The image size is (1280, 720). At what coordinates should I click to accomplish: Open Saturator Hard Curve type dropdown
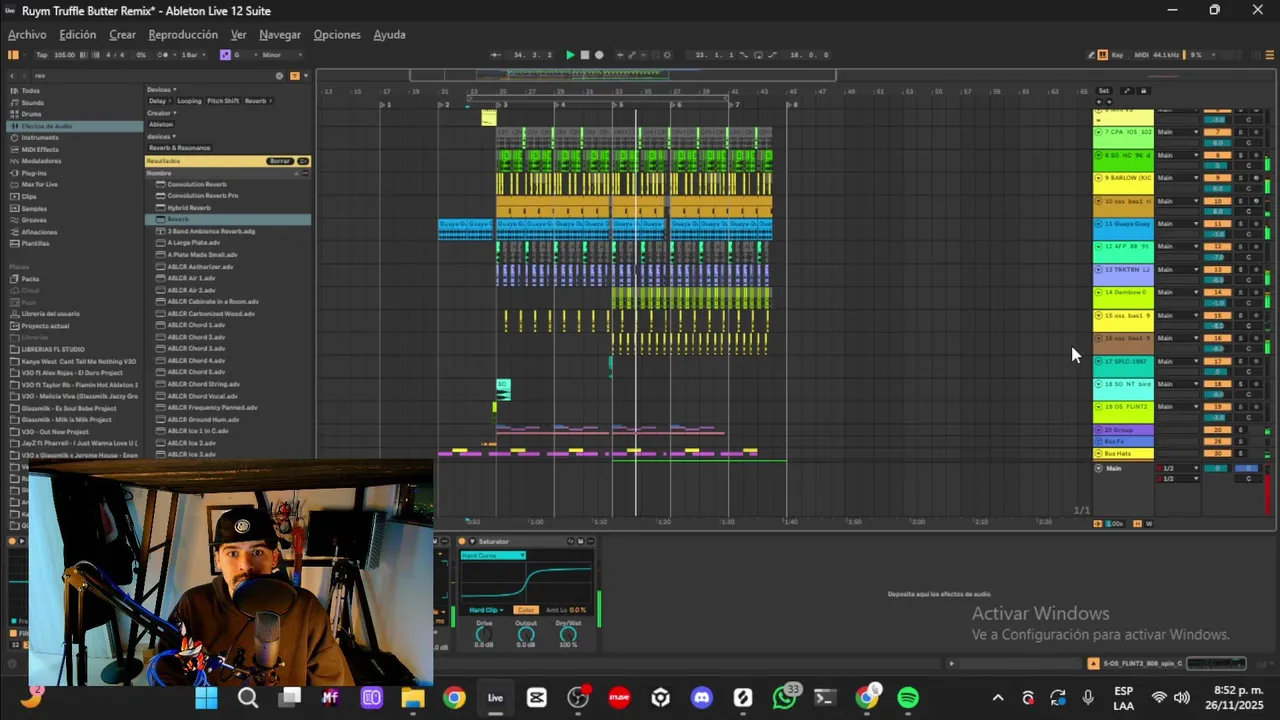pyautogui.click(x=493, y=555)
